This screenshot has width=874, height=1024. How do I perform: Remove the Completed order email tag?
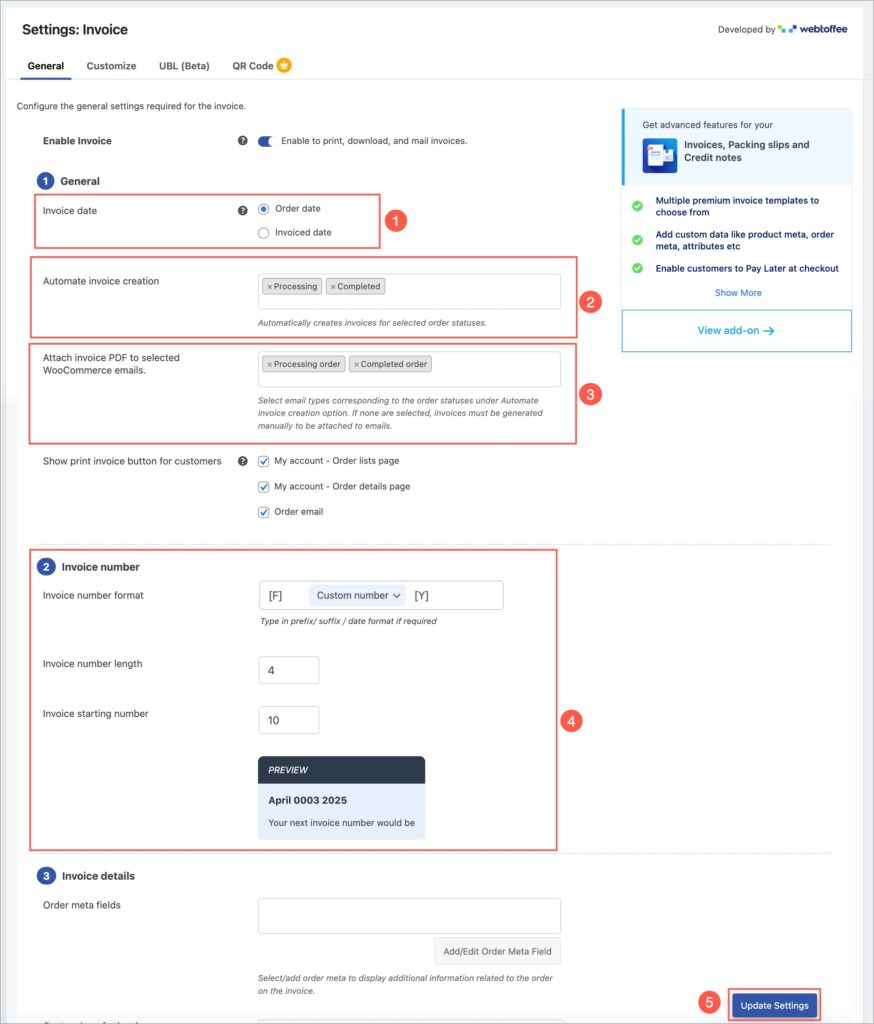356,364
